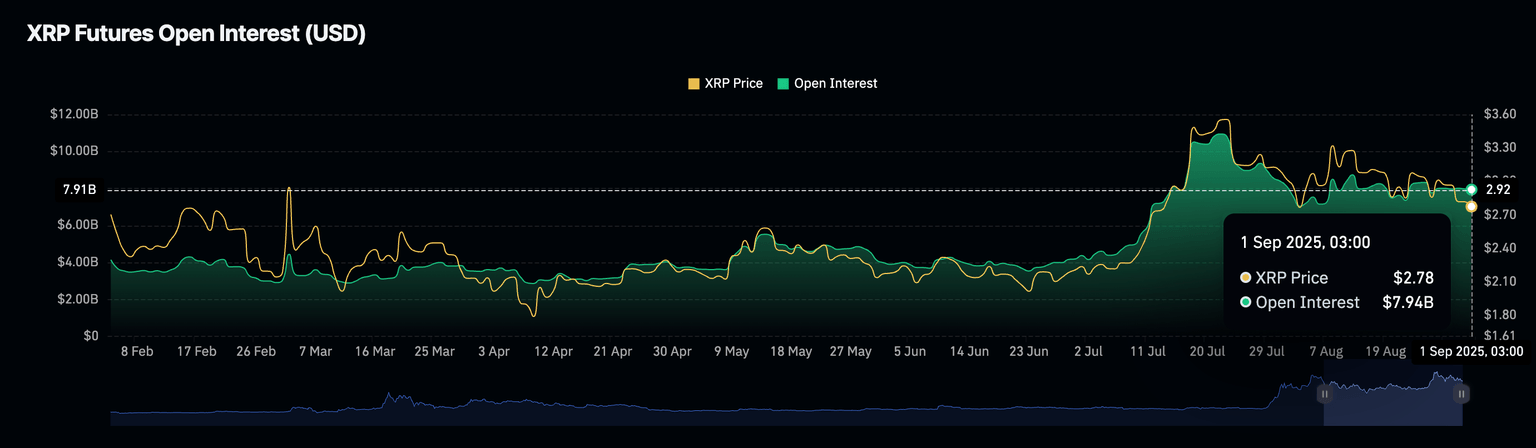The height and width of the screenshot is (448, 1536).
Task: Click the 1 Sep 2025, 03:00 axis label
Action: (x=1472, y=351)
